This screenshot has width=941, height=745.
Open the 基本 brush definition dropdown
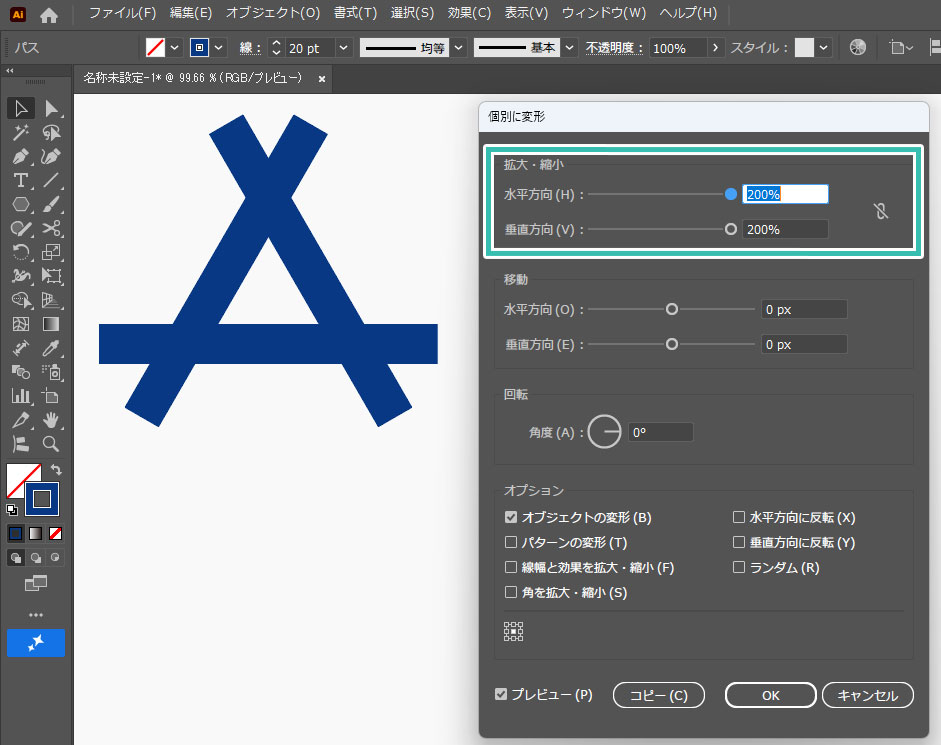[x=569, y=48]
